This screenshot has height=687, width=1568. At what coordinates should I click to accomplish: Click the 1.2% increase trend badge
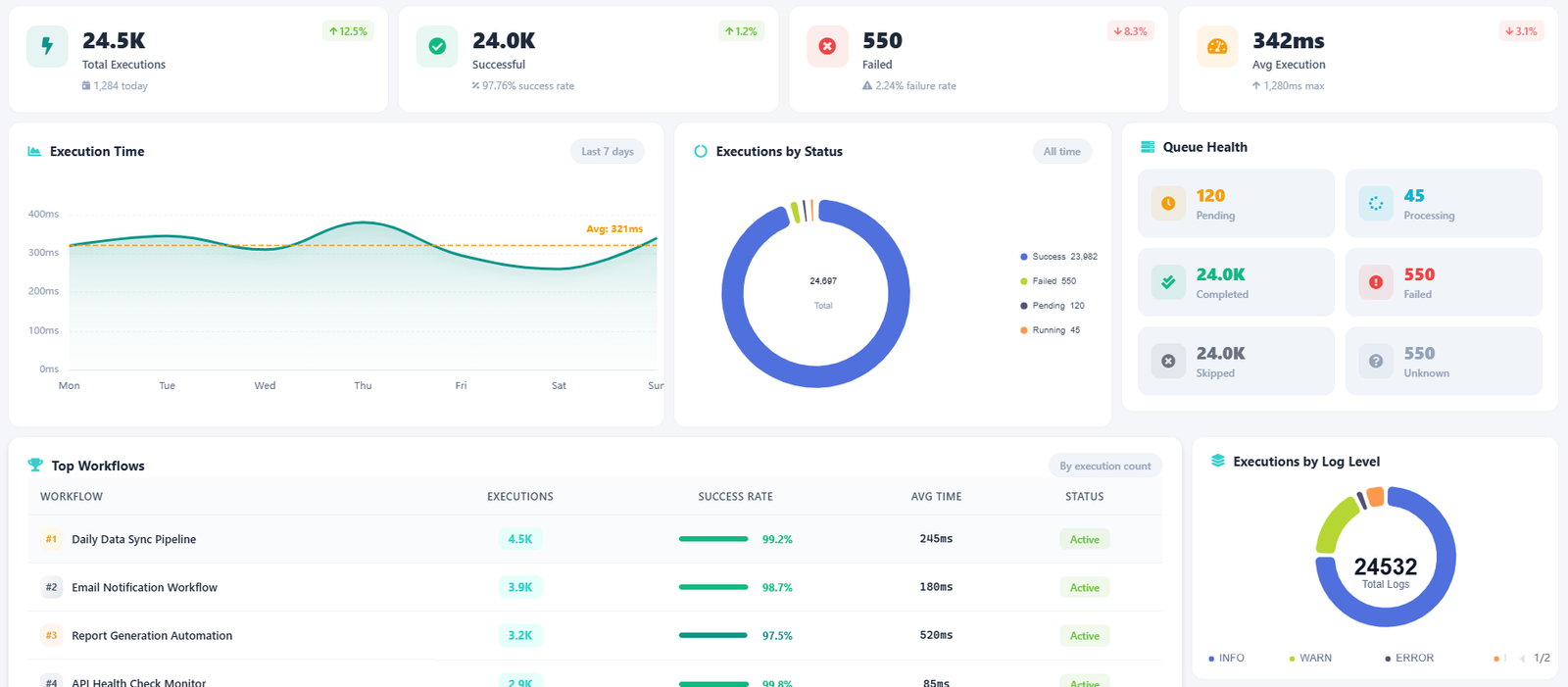(x=741, y=31)
